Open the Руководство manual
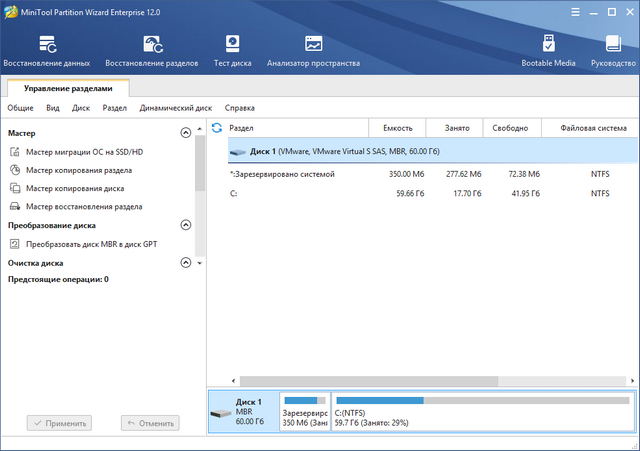This screenshot has height=451, width=640. point(613,51)
